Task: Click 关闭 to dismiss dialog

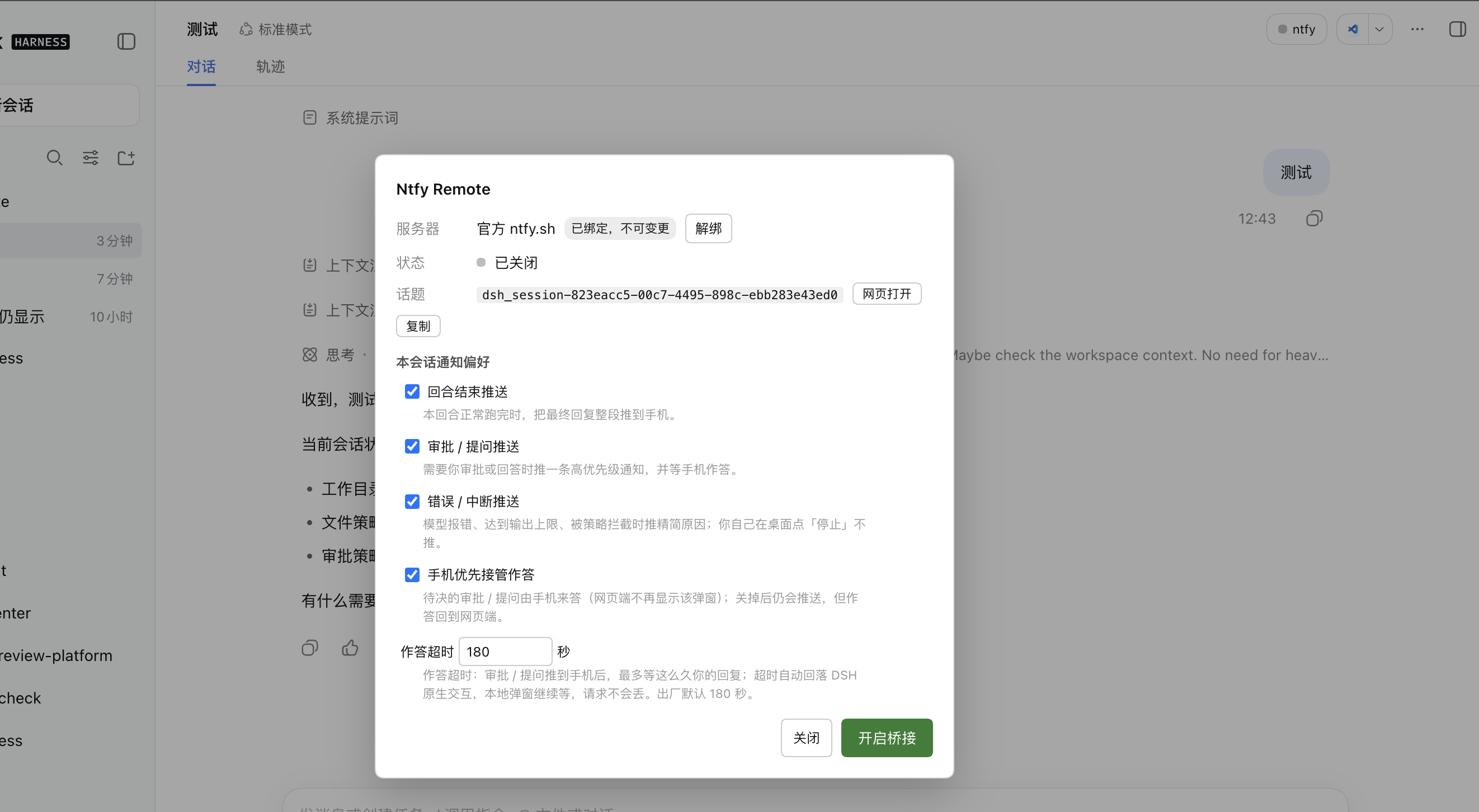Action: pos(806,738)
